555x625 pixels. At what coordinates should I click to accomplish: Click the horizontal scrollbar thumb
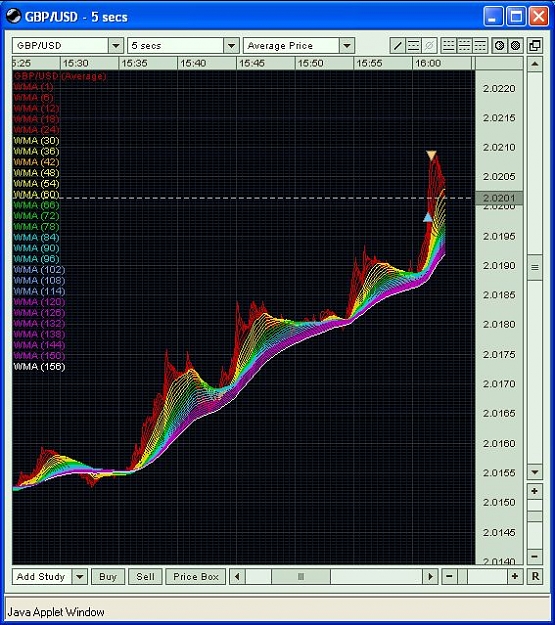[x=301, y=576]
